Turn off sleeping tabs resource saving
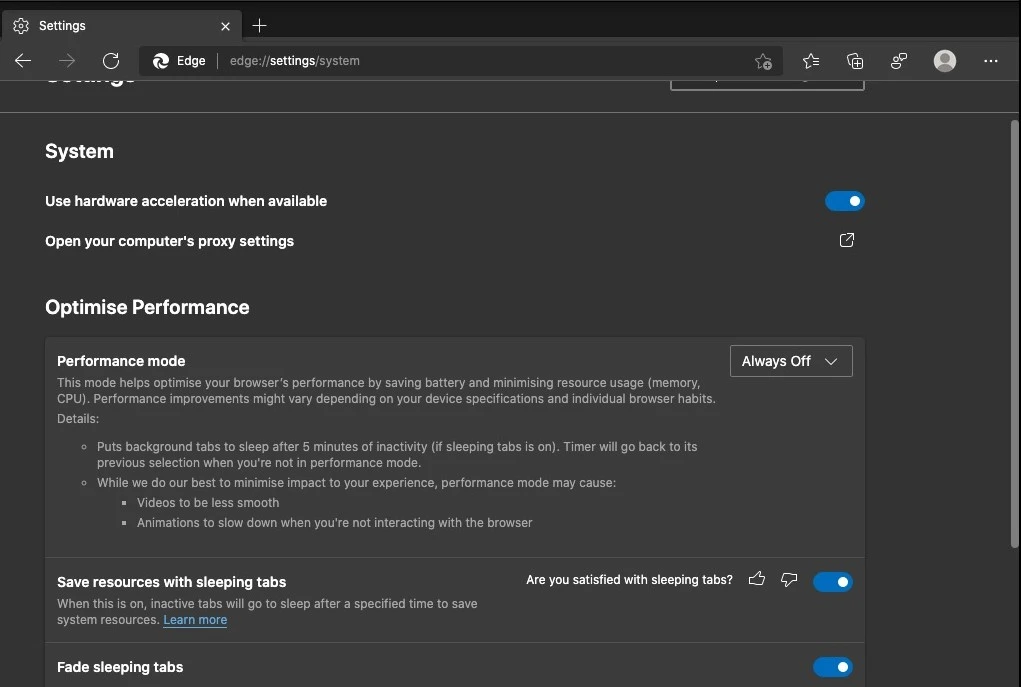Viewport: 1021px width, 687px height. [833, 581]
